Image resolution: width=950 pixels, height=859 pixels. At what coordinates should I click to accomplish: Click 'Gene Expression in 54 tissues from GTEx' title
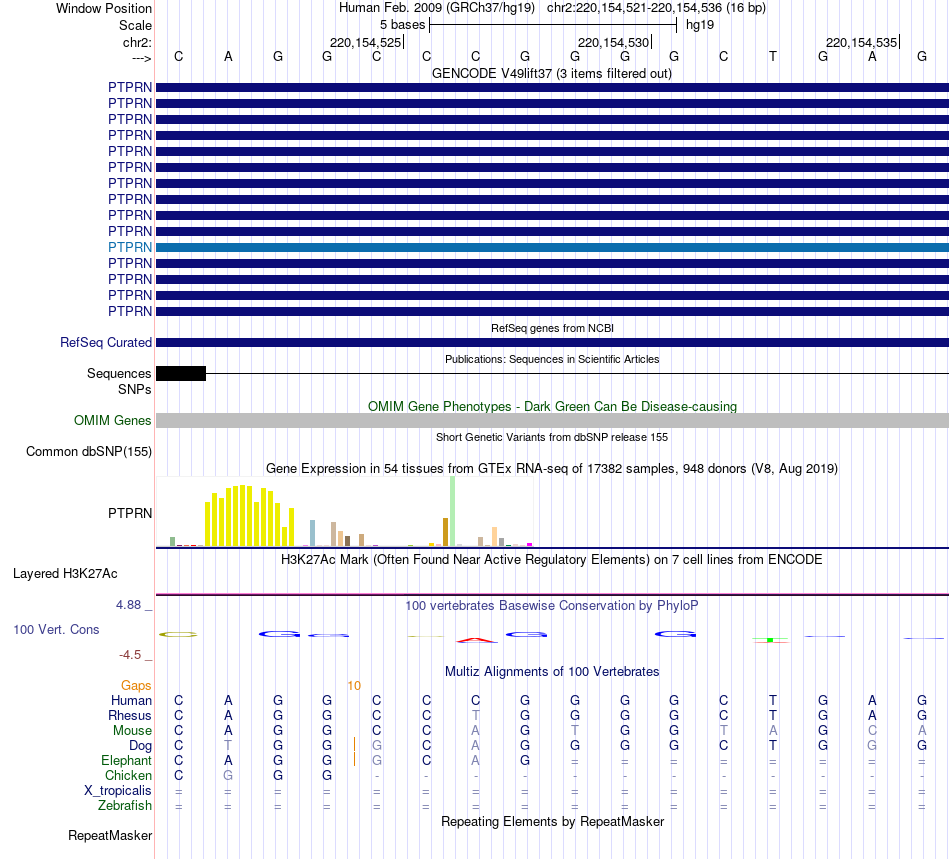(552, 468)
